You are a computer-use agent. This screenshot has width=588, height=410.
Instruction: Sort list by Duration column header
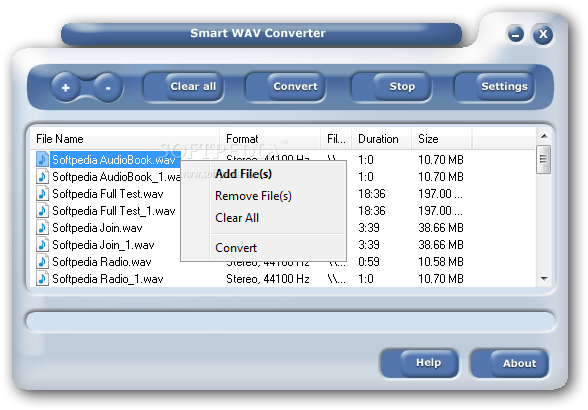(x=381, y=139)
